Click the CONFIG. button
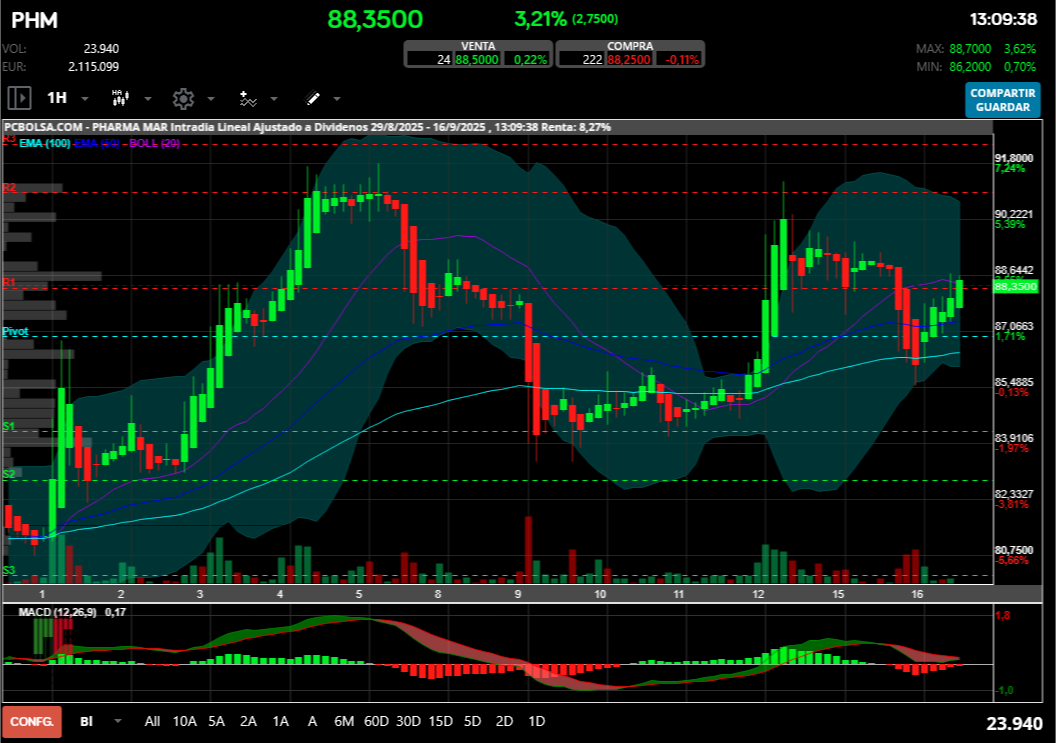The width and height of the screenshot is (1056, 743). (x=32, y=721)
